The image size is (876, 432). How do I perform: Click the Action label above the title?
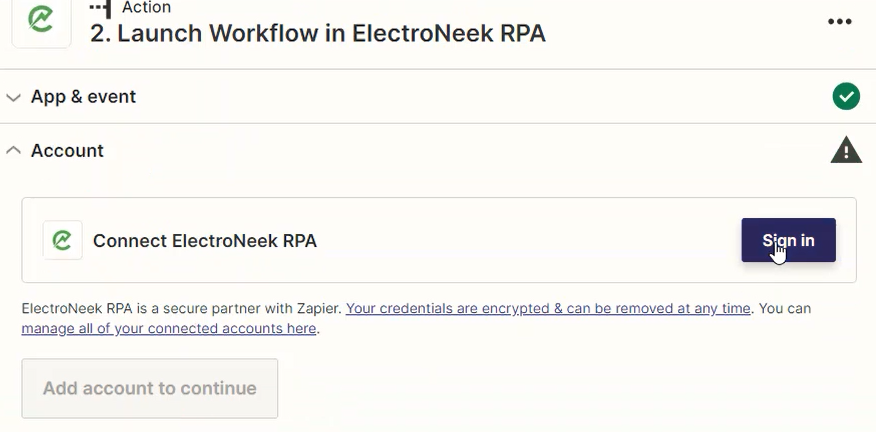point(146,8)
